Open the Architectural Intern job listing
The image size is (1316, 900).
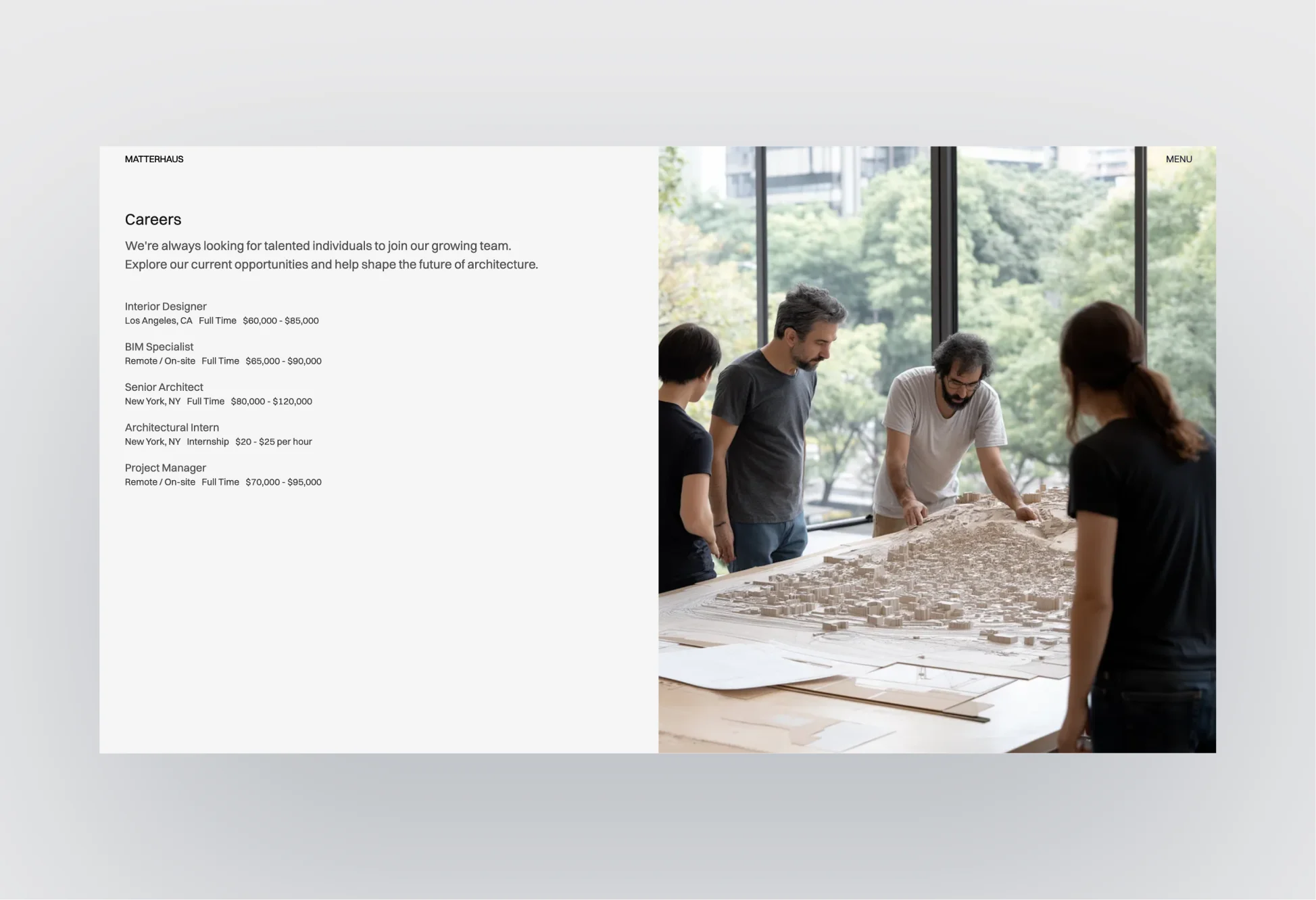[x=172, y=427]
